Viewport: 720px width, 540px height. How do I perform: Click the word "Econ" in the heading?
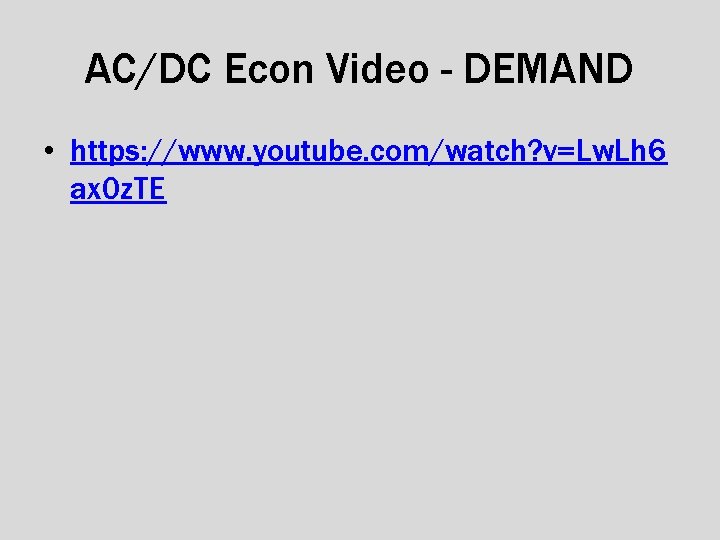[269, 68]
